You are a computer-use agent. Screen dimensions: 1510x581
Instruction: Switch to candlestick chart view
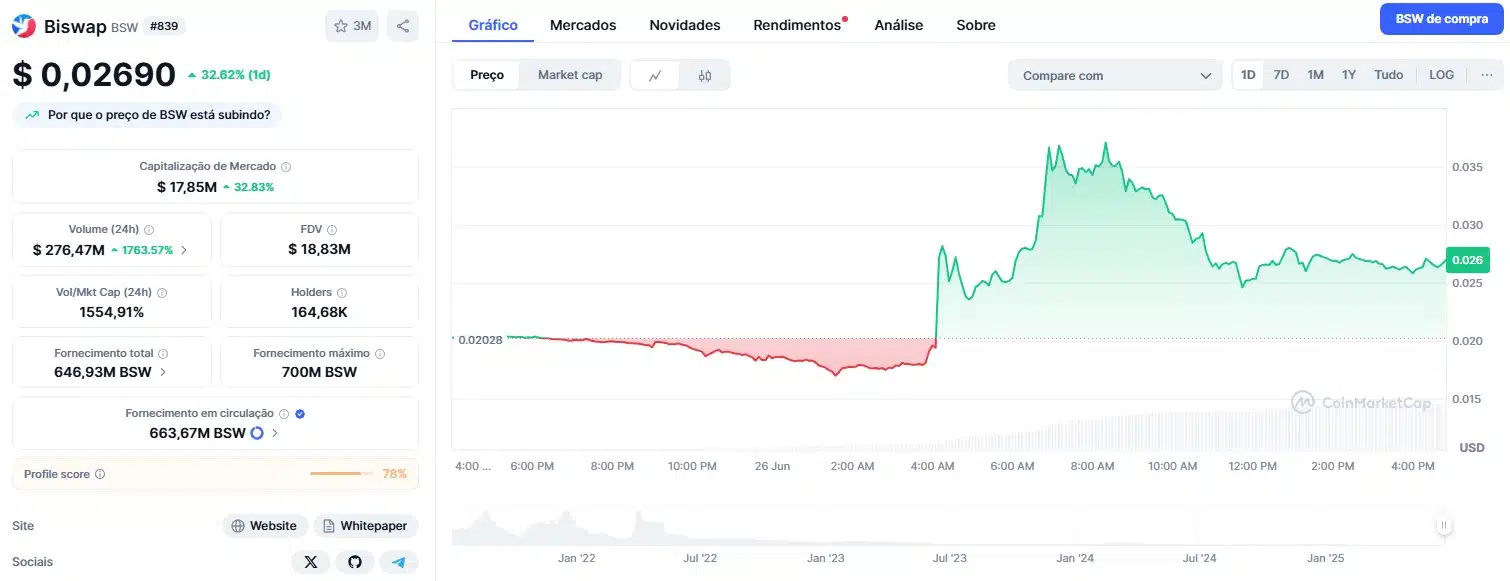[705, 74]
